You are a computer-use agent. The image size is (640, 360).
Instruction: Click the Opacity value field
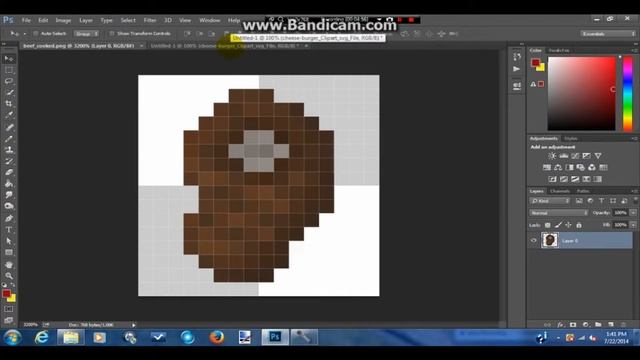coord(620,213)
